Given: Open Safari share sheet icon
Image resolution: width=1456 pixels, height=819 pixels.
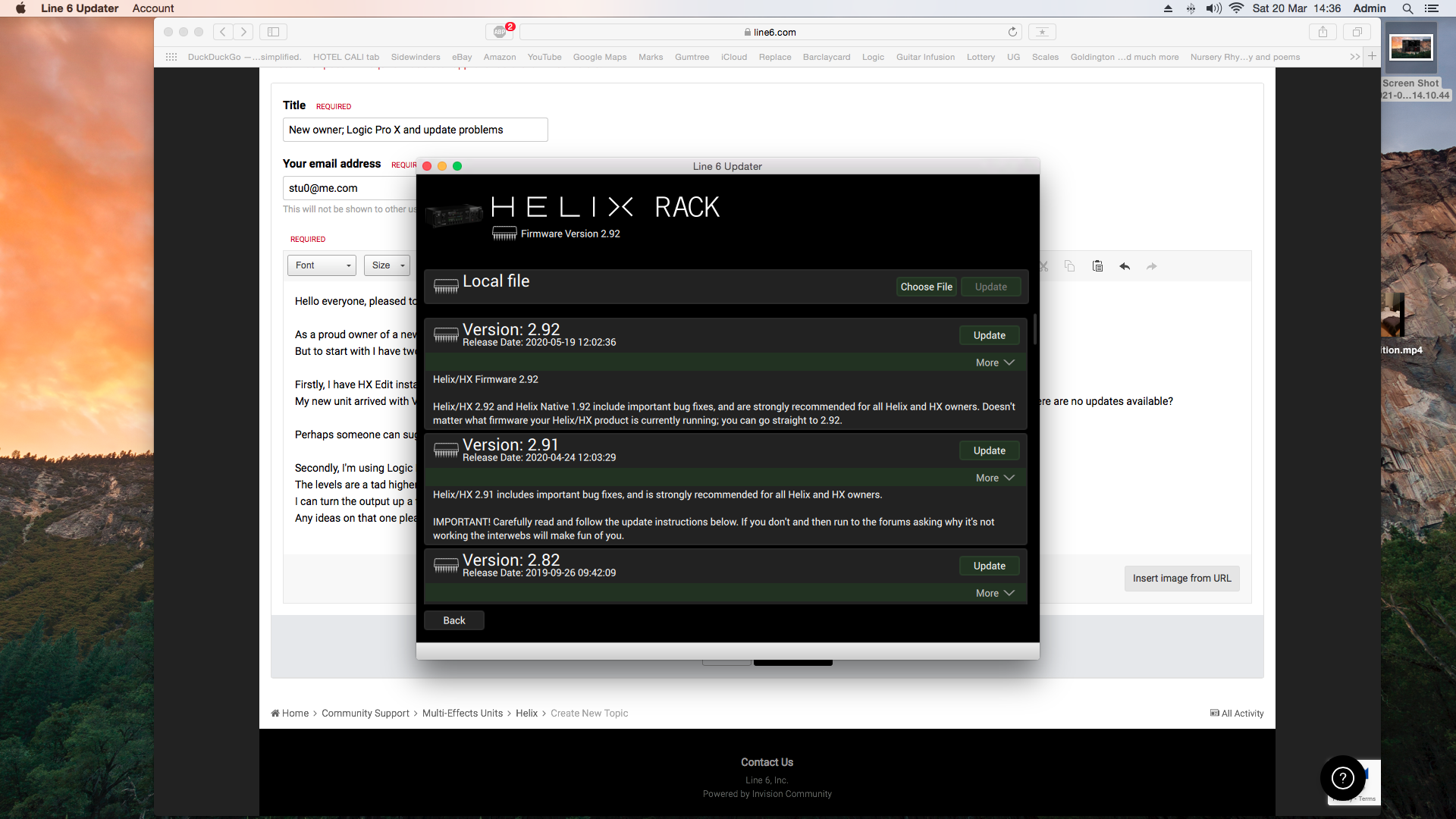Looking at the screenshot, I should pos(1323,32).
